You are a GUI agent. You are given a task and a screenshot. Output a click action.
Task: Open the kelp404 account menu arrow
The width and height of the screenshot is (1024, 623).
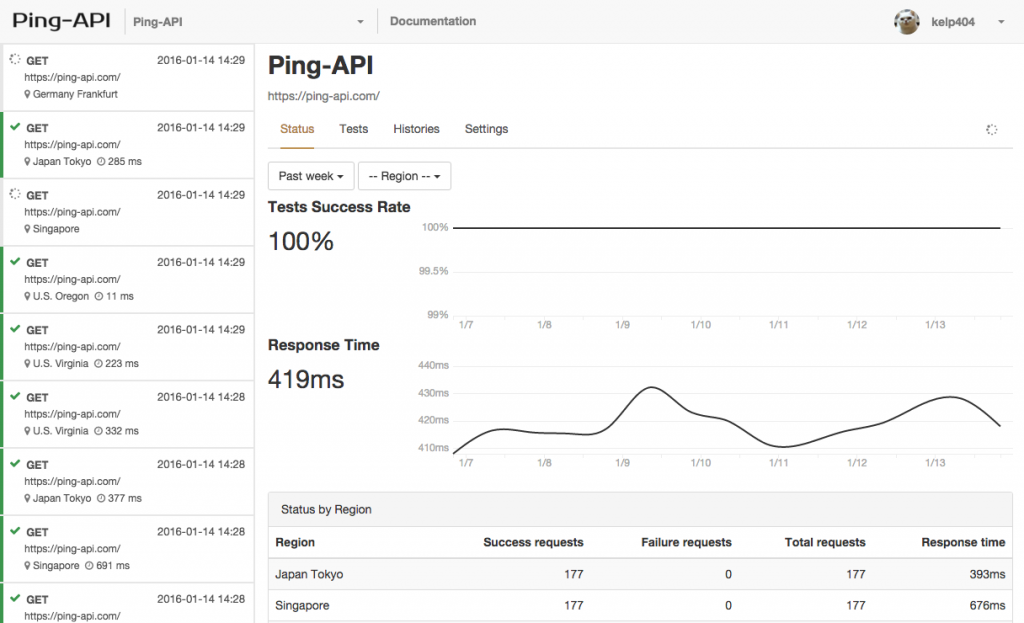pyautogui.click(x=1001, y=22)
